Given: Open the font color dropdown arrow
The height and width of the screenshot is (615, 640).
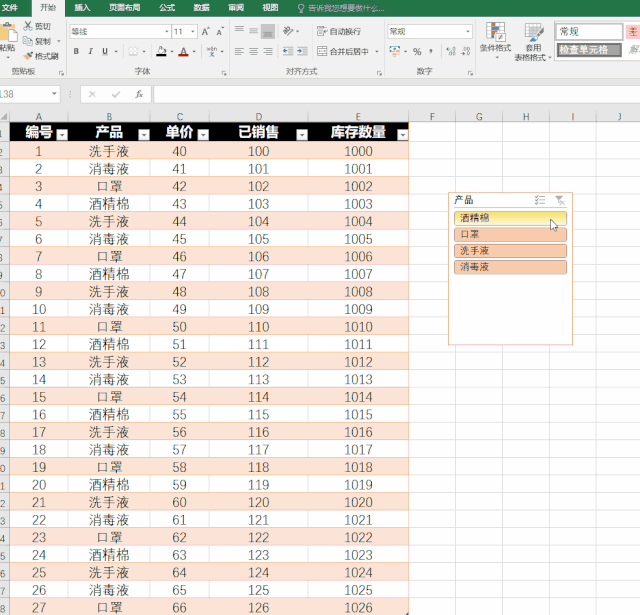Looking at the screenshot, I should click(x=194, y=52).
